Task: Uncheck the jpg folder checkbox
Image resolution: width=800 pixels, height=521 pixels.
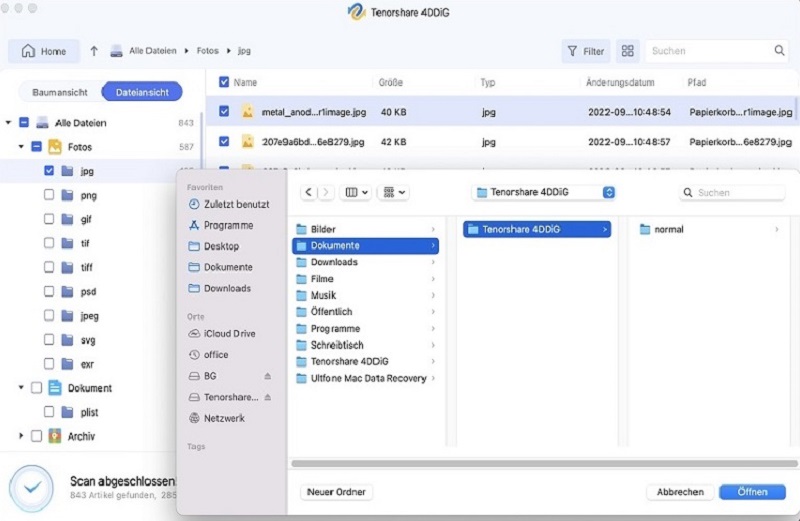Action: [49, 171]
